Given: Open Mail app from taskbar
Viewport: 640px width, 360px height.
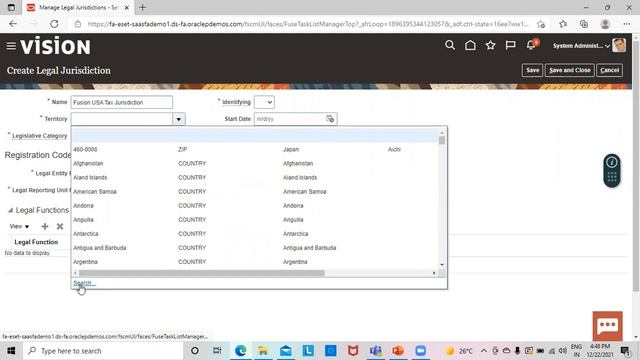Looking at the screenshot, I should (x=286, y=351).
